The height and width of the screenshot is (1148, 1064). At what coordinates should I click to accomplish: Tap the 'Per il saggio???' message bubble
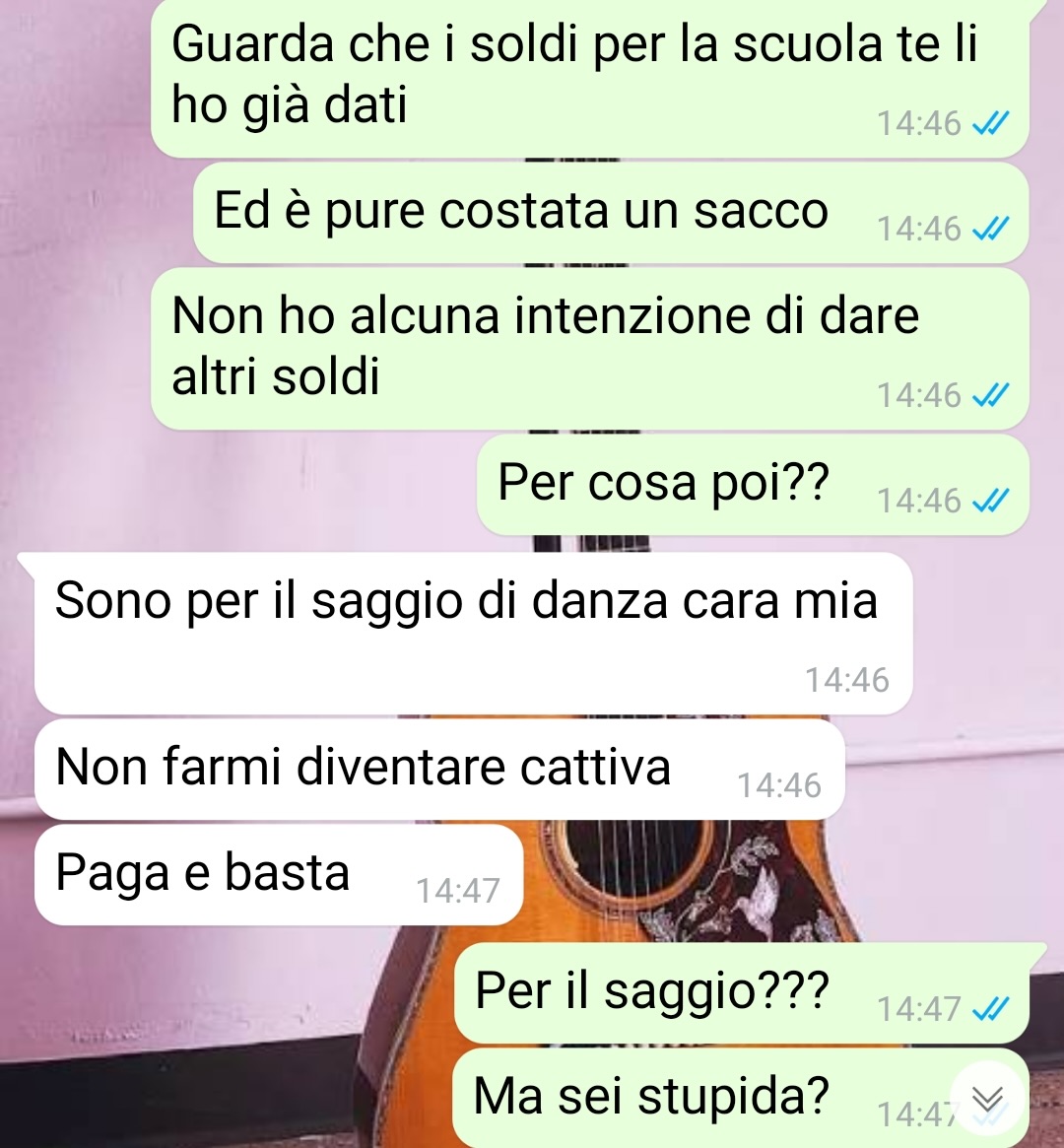point(741,993)
